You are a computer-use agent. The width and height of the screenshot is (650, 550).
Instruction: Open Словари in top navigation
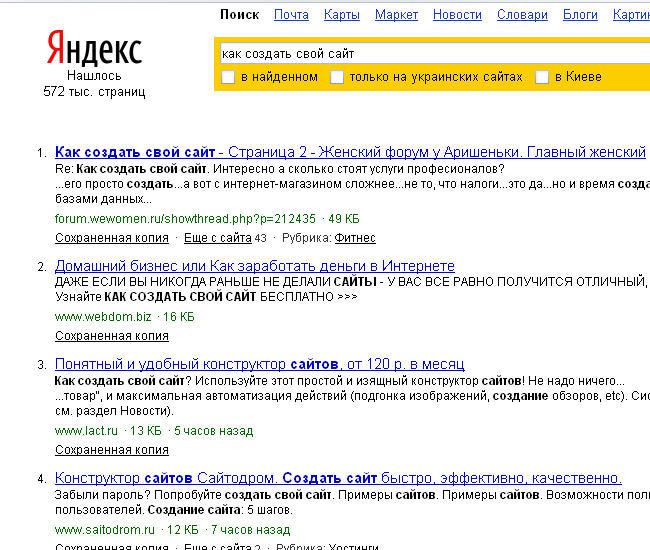tap(522, 15)
